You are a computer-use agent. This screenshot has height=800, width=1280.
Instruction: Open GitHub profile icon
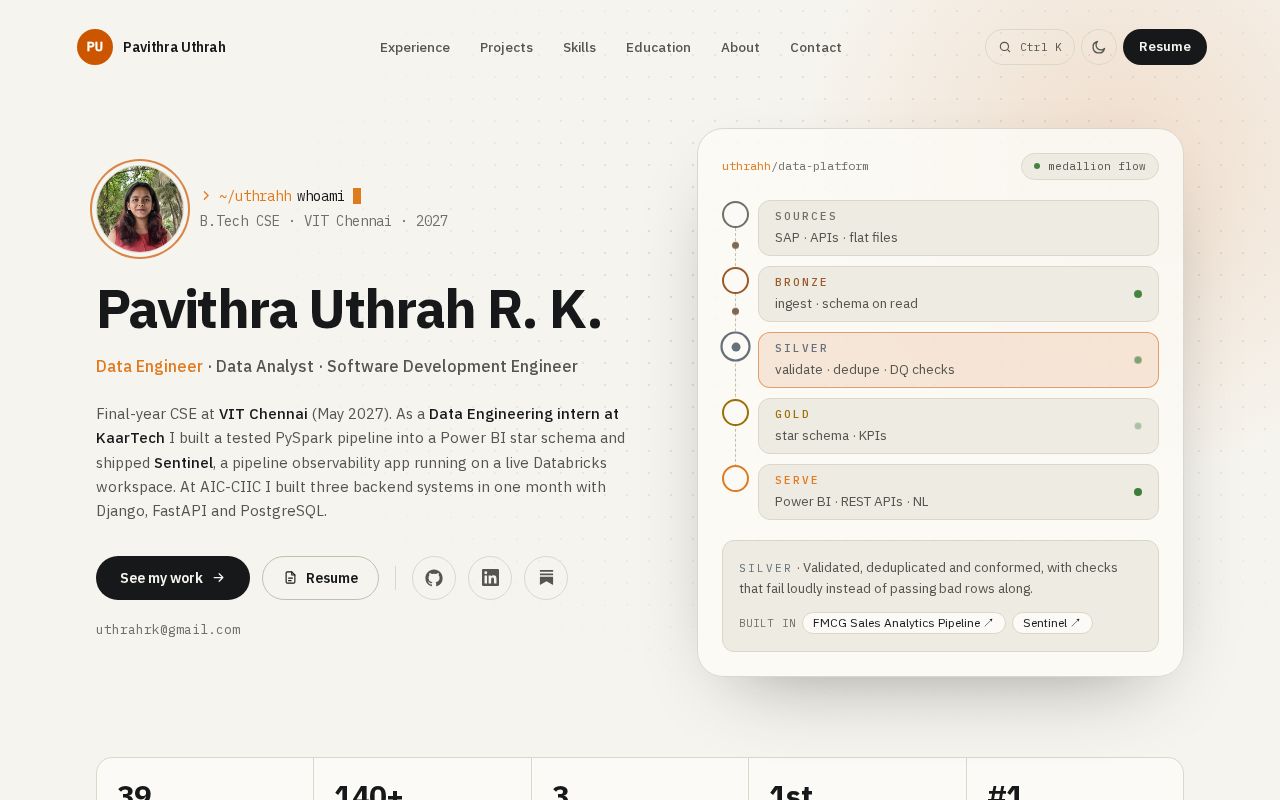[x=434, y=578]
